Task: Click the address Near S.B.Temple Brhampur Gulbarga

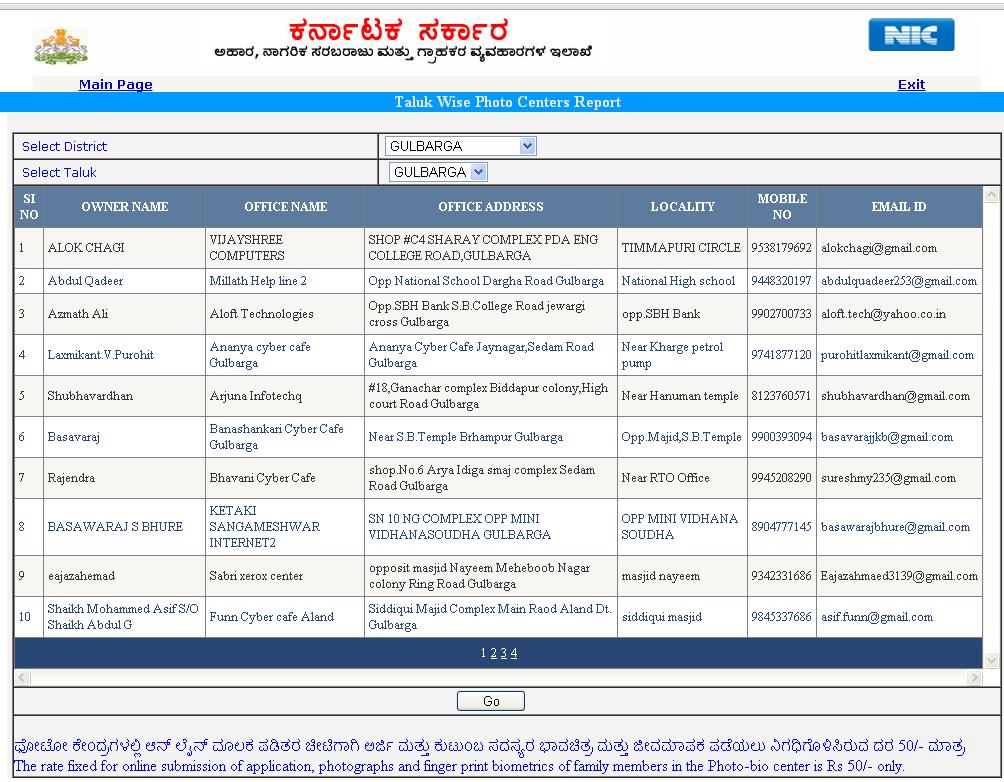Action: click(466, 437)
